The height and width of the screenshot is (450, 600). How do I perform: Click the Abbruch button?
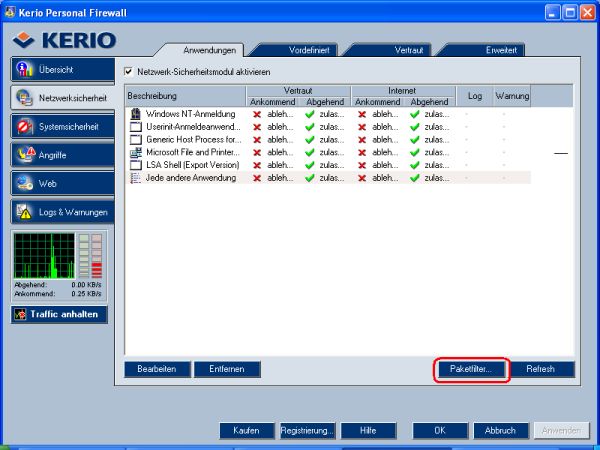point(501,431)
